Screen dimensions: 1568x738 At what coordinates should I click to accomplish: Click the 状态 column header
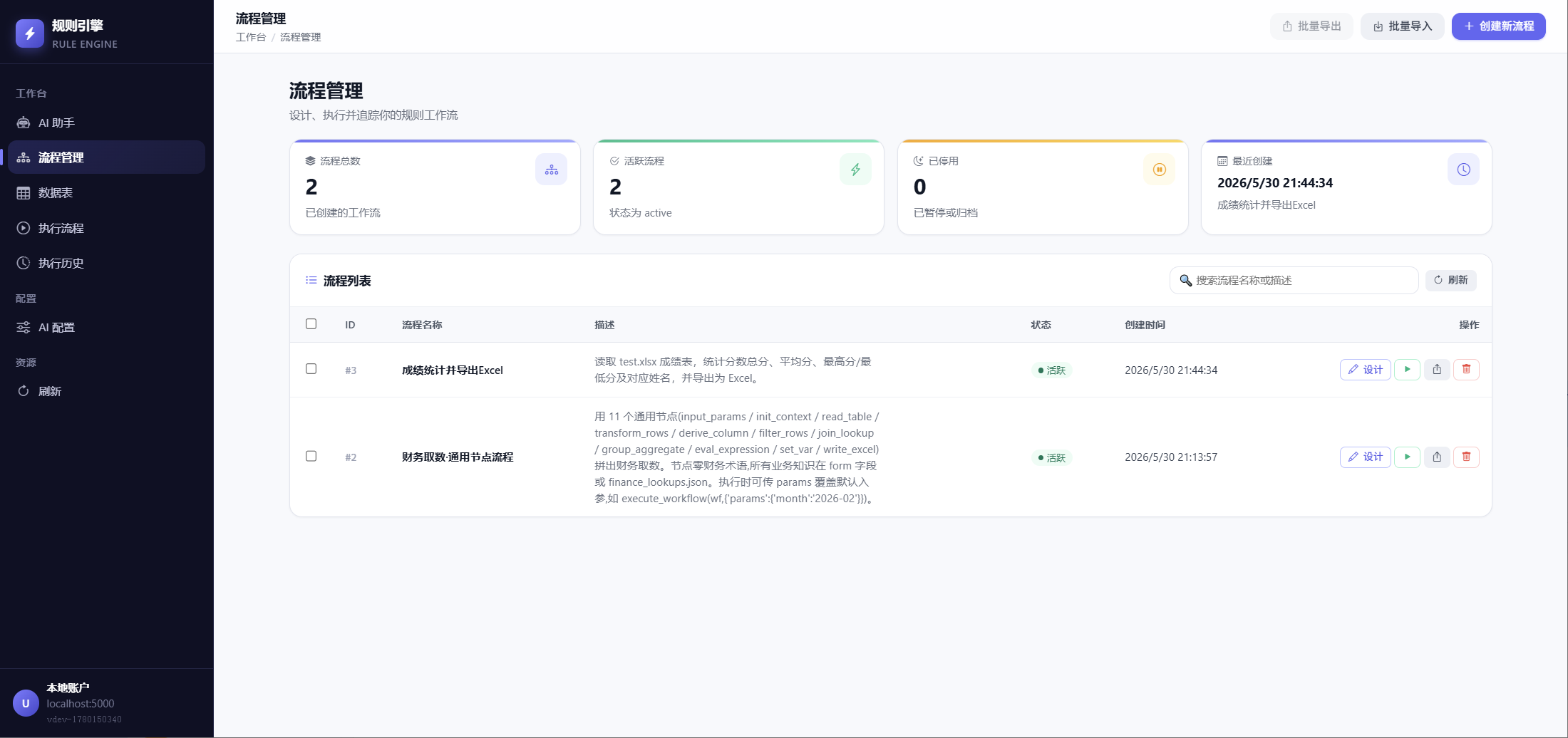(x=1041, y=325)
